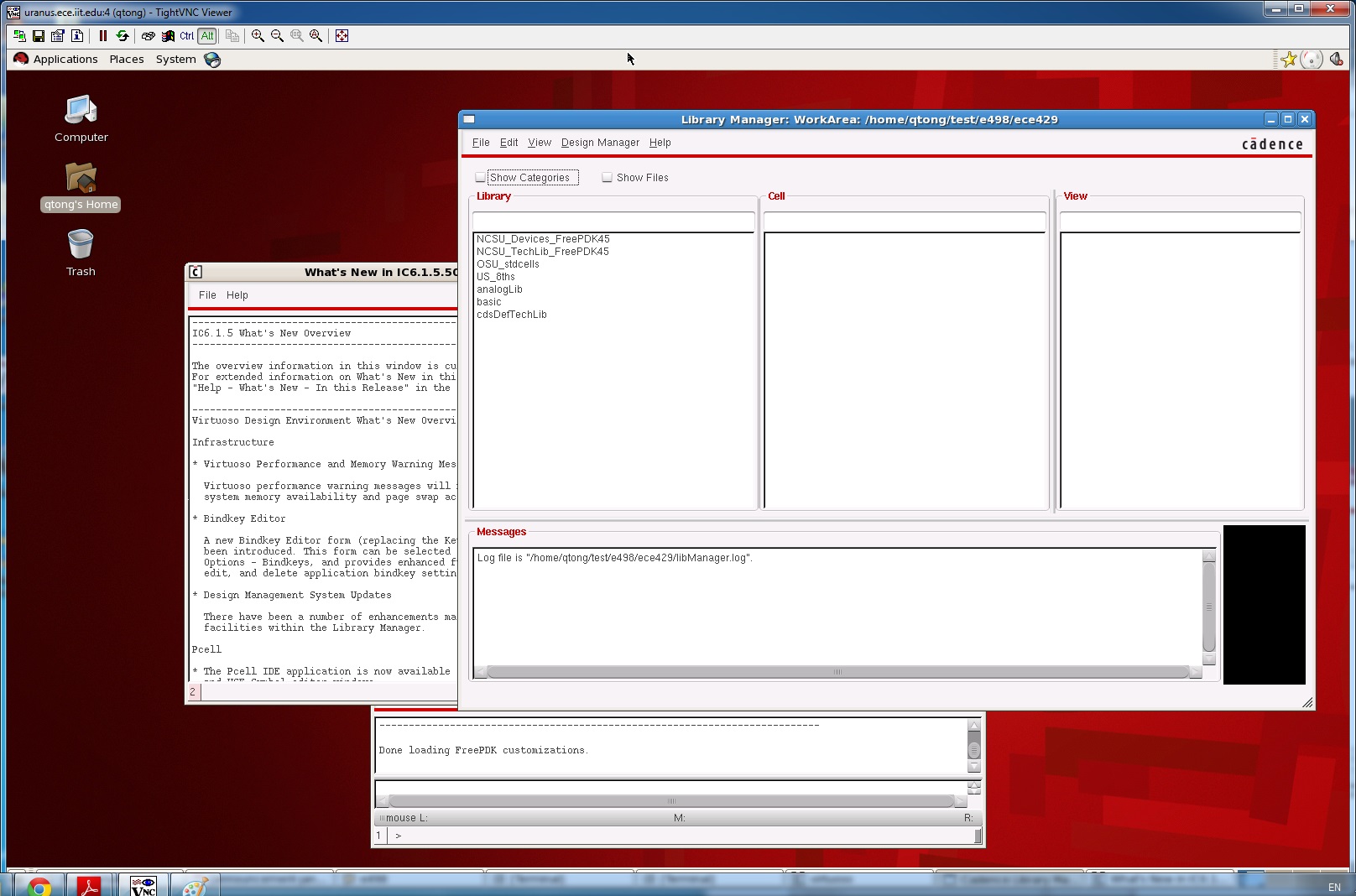Enable the Show Files checkbox
1356x896 pixels.
607,178
